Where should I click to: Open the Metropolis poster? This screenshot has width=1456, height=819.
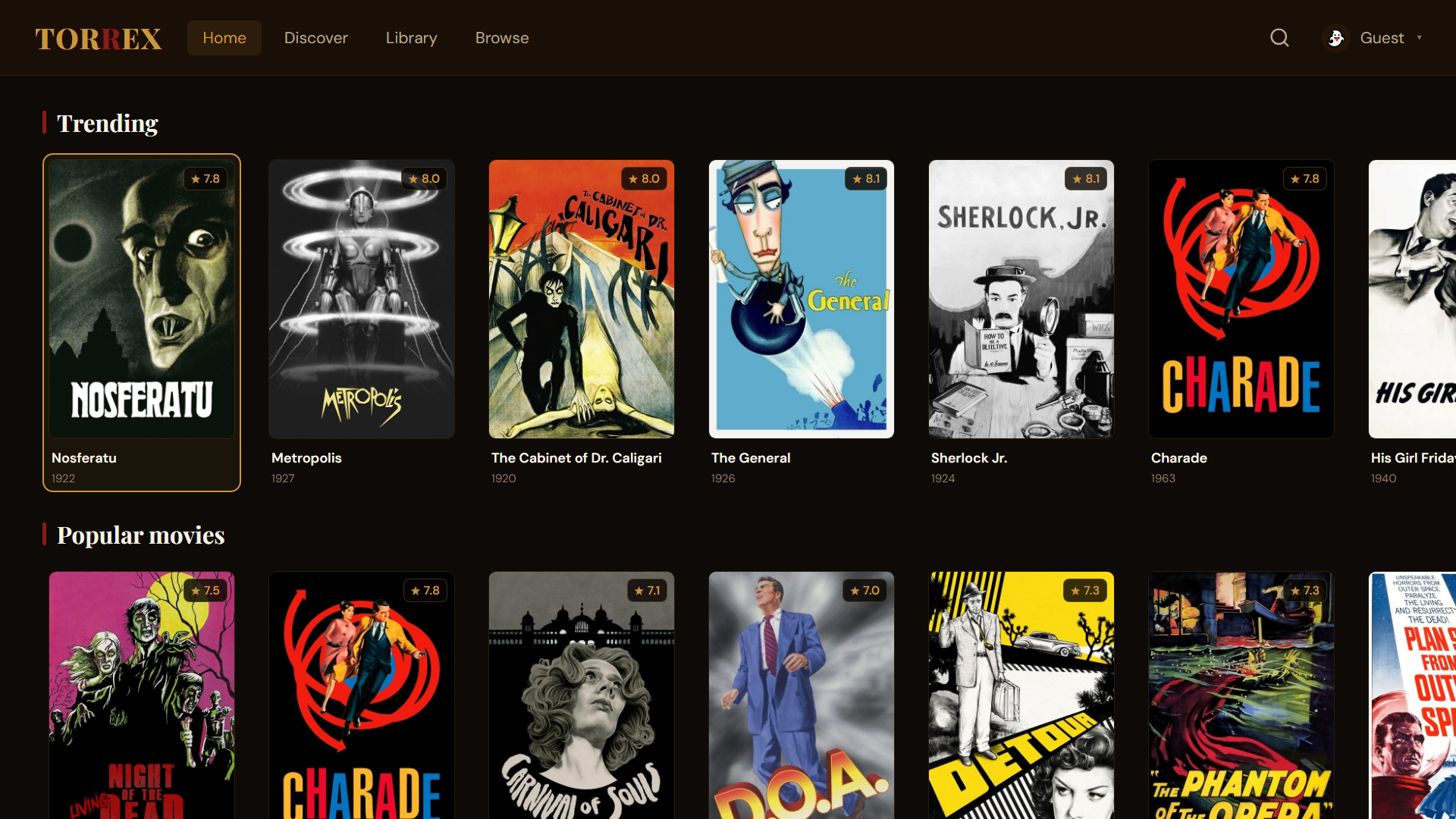362,299
